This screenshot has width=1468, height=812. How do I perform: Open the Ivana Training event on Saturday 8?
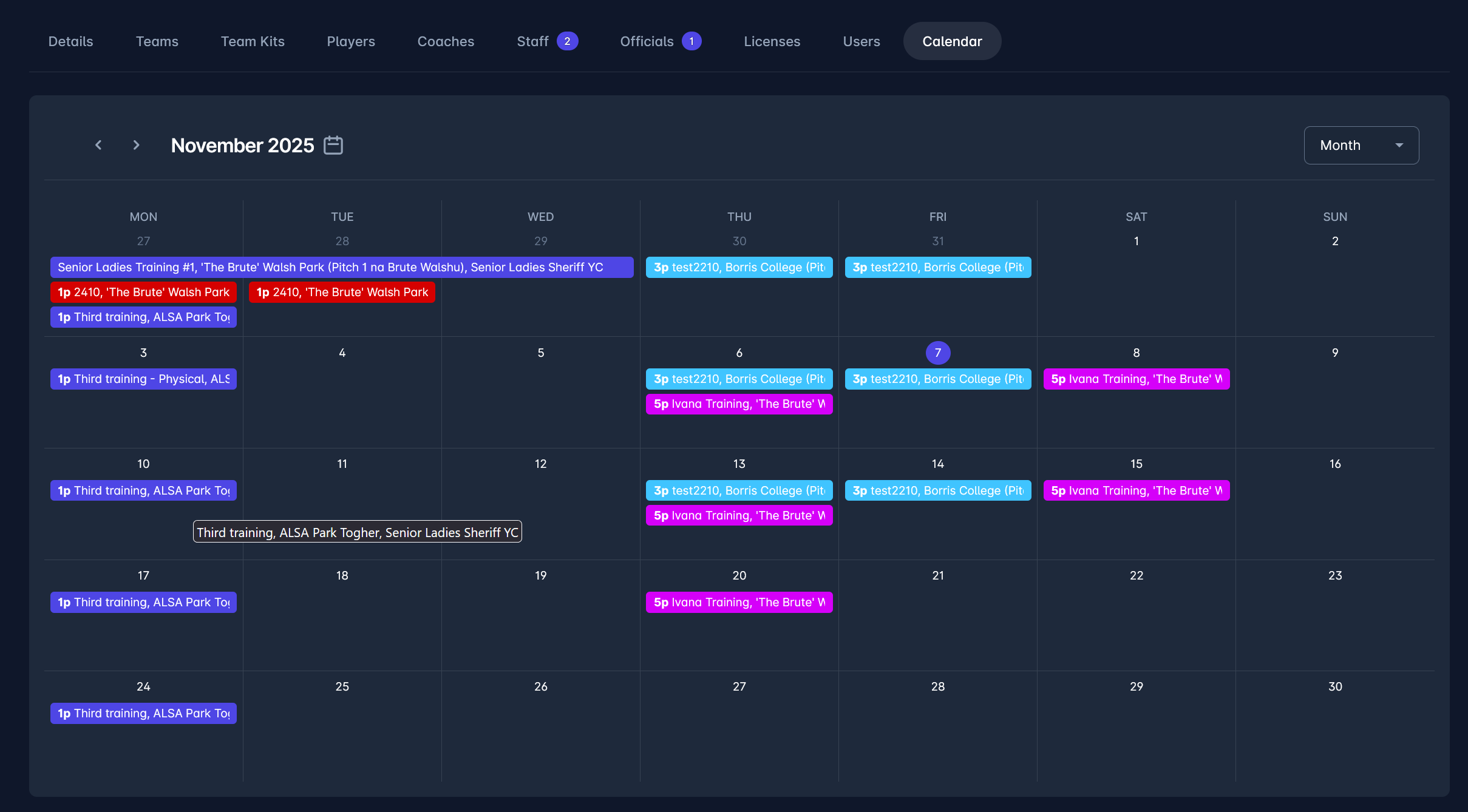coord(1136,379)
